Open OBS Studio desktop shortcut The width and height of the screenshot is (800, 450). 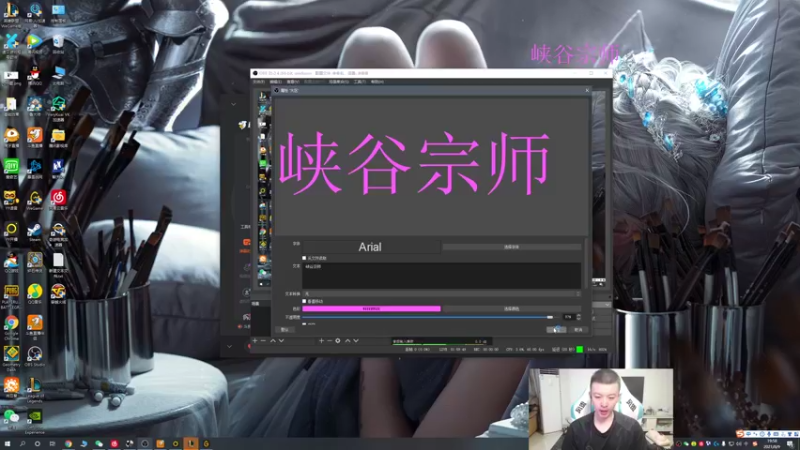(35, 356)
